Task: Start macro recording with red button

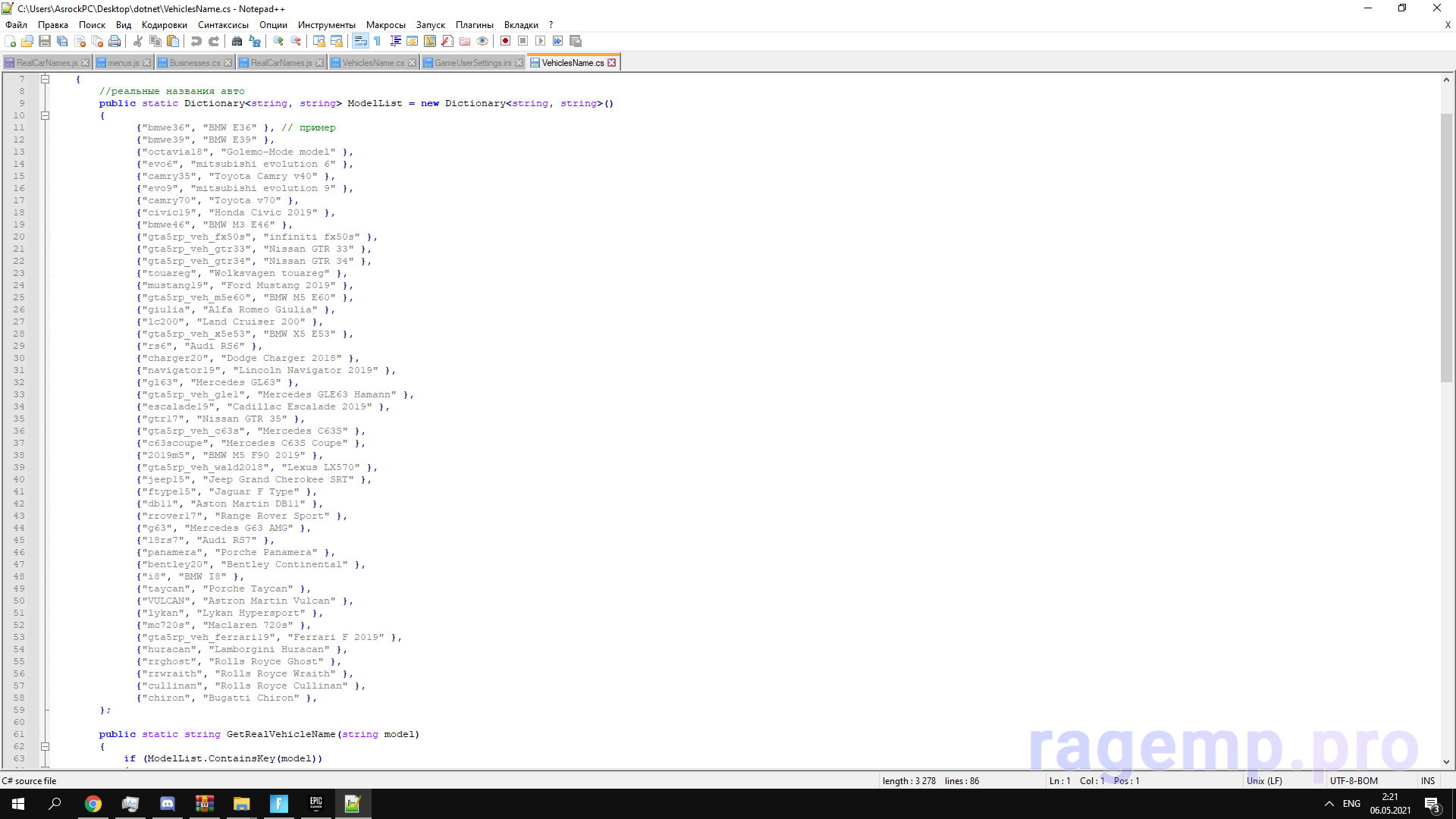Action: coord(506,41)
